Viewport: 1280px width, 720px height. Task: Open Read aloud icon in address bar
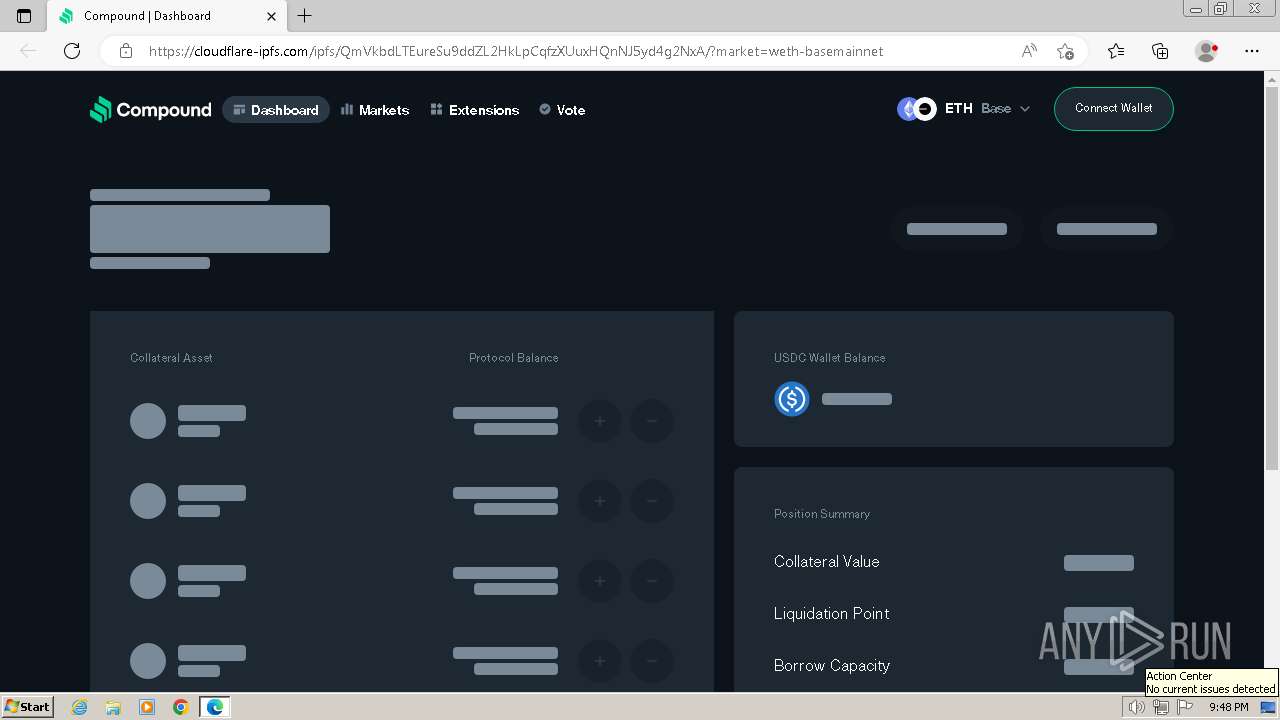pos(1028,51)
